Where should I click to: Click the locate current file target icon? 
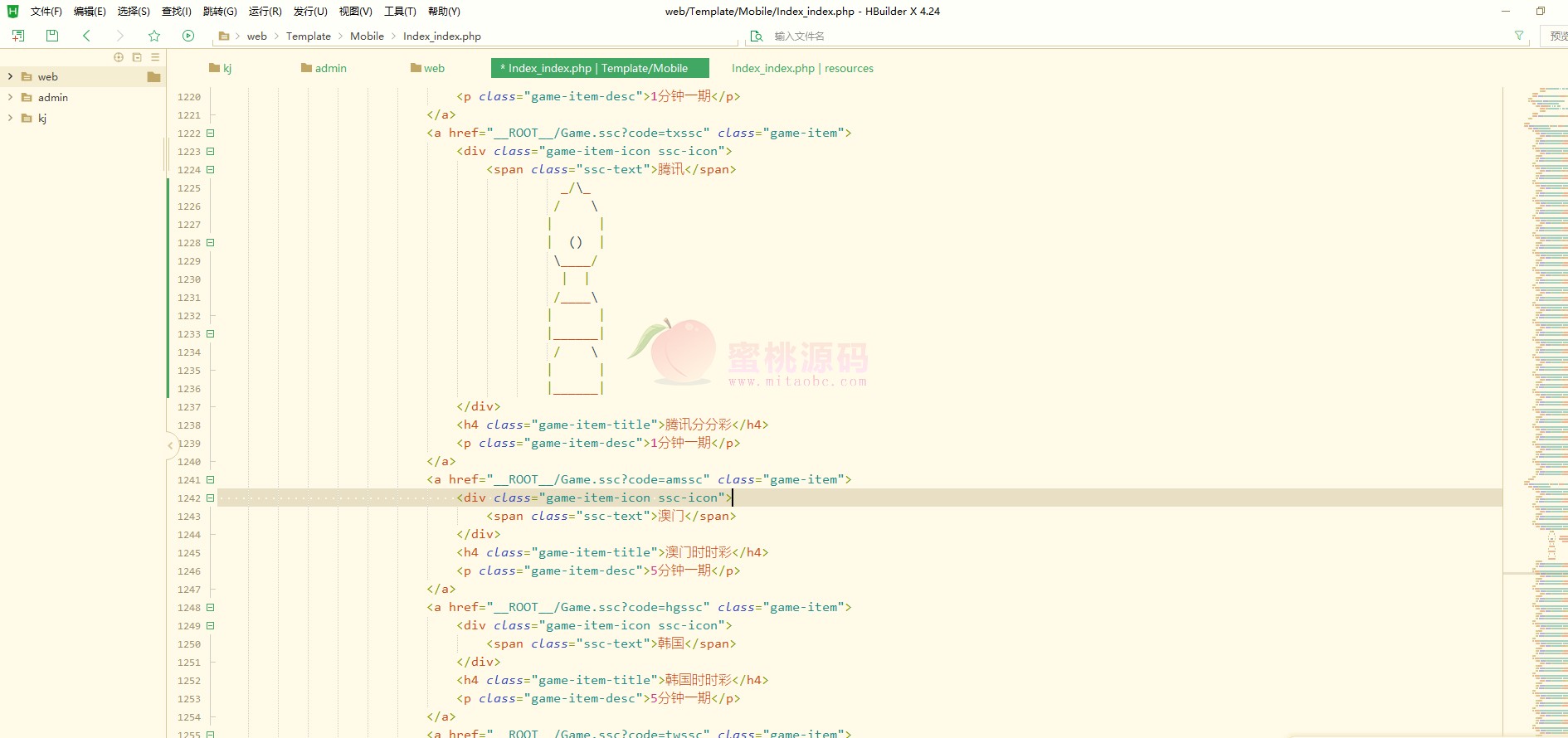pyautogui.click(x=119, y=57)
